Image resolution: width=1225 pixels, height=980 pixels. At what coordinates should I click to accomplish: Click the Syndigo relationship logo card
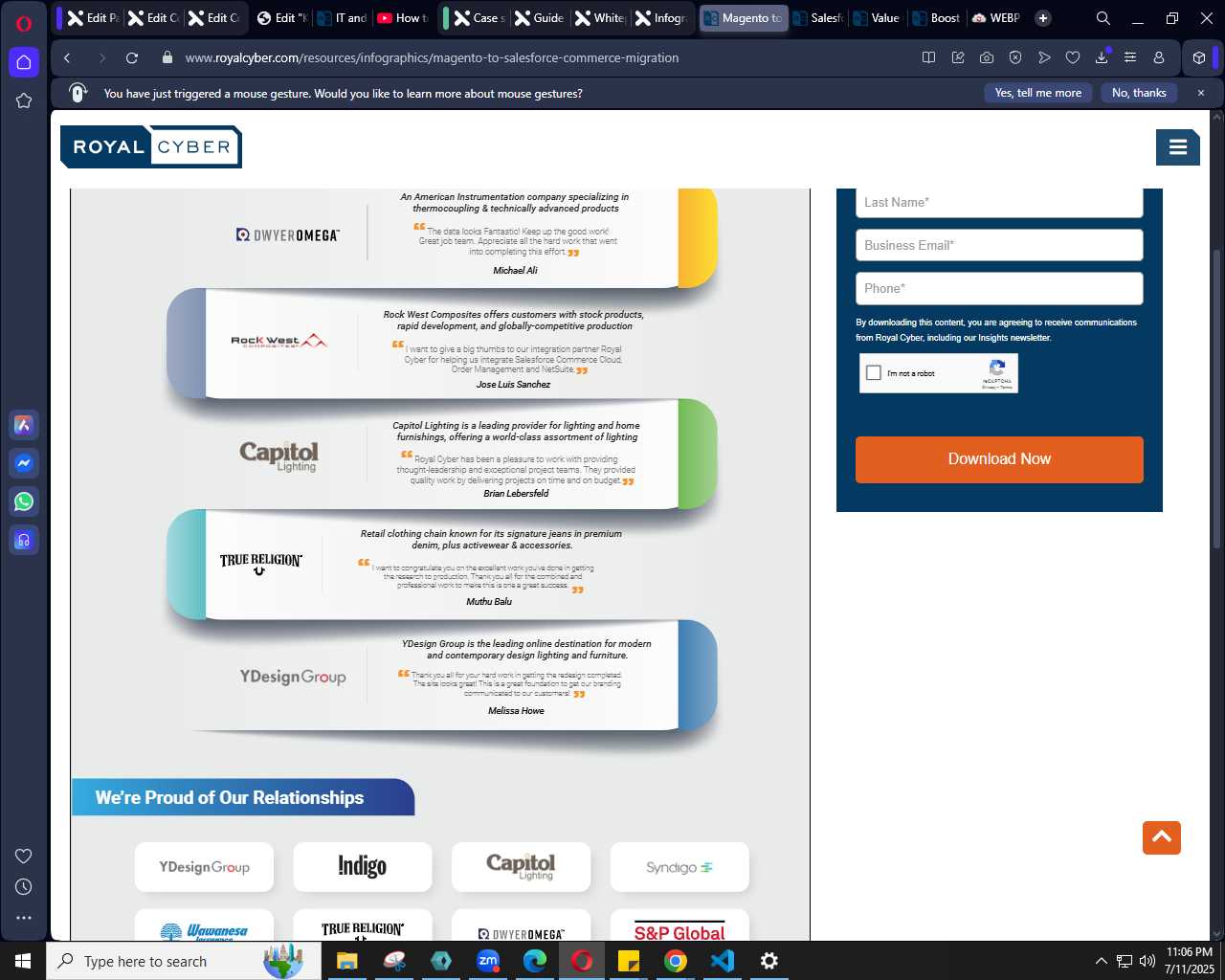(x=679, y=867)
